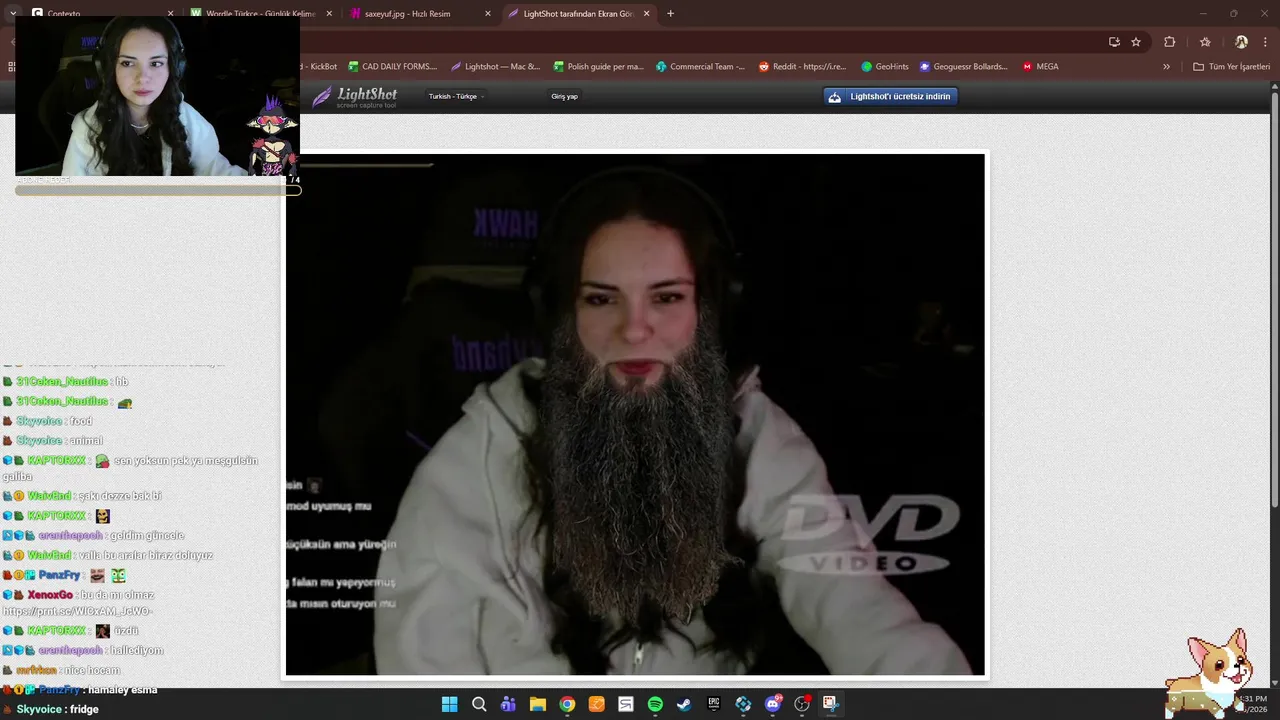Open Microsoft Teams from taskbar
1280x720 pixels.
click(508, 704)
